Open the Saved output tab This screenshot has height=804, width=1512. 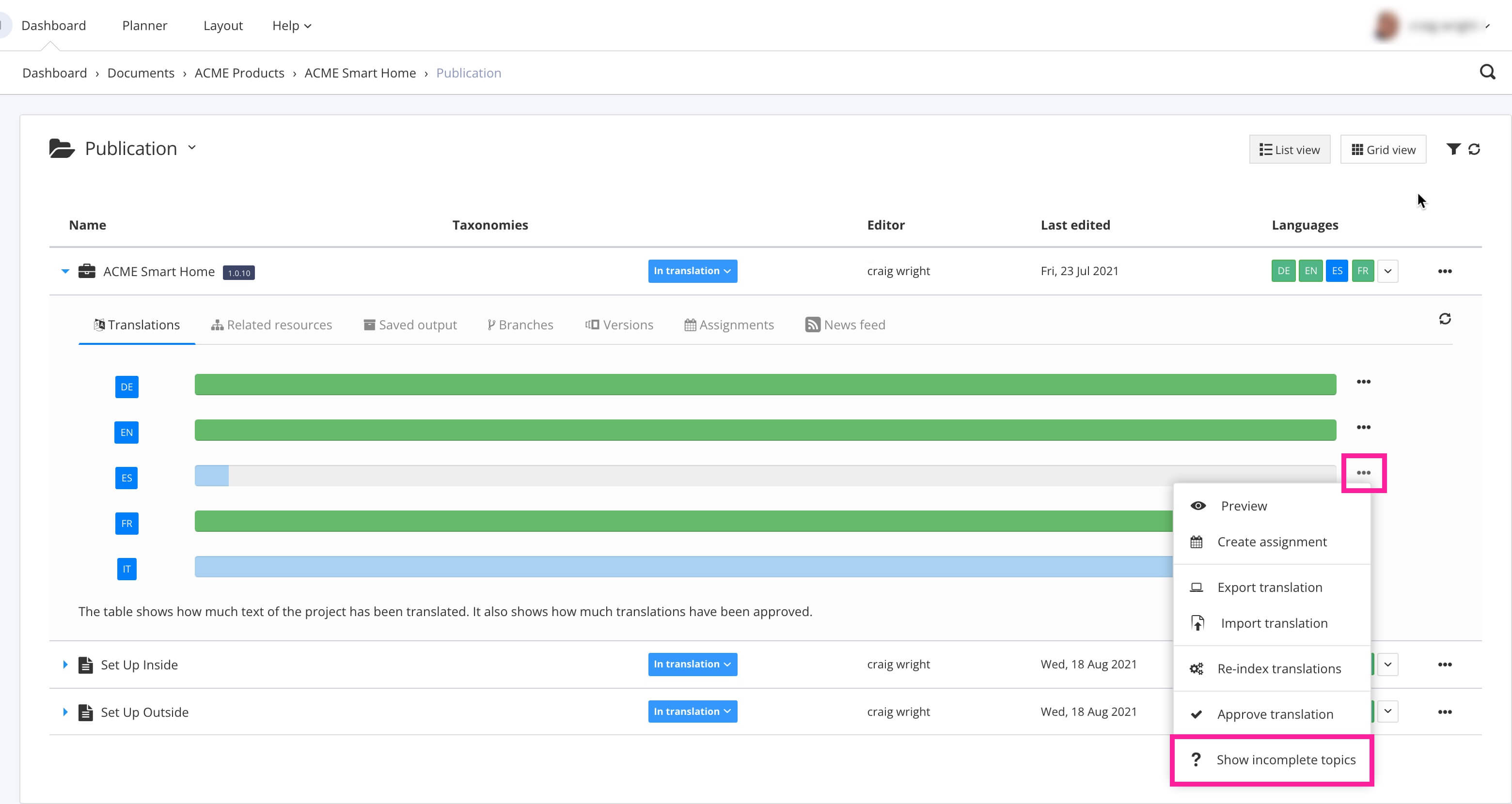tap(410, 325)
